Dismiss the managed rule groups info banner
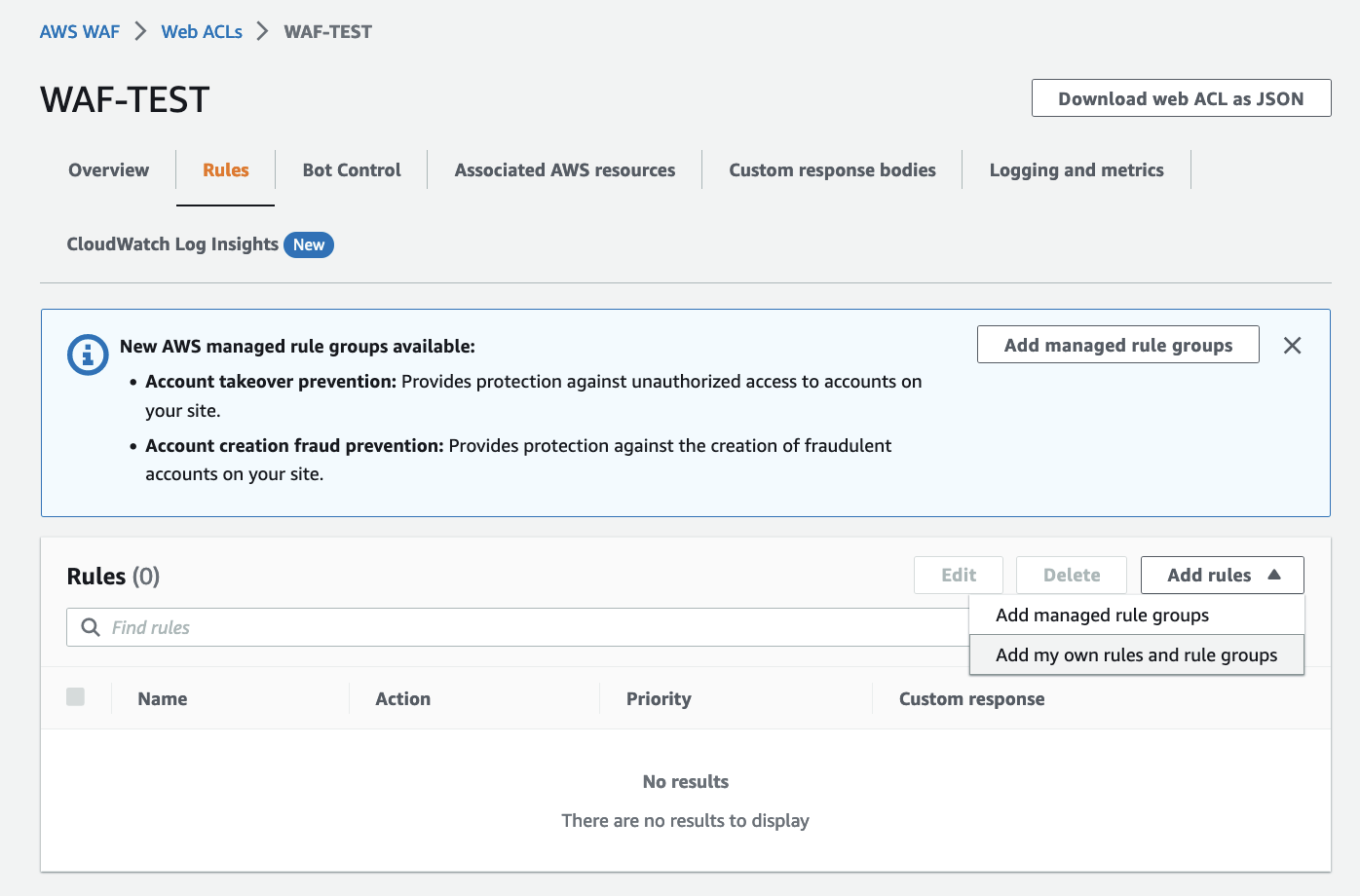This screenshot has height=896, width=1360. pos(1292,346)
